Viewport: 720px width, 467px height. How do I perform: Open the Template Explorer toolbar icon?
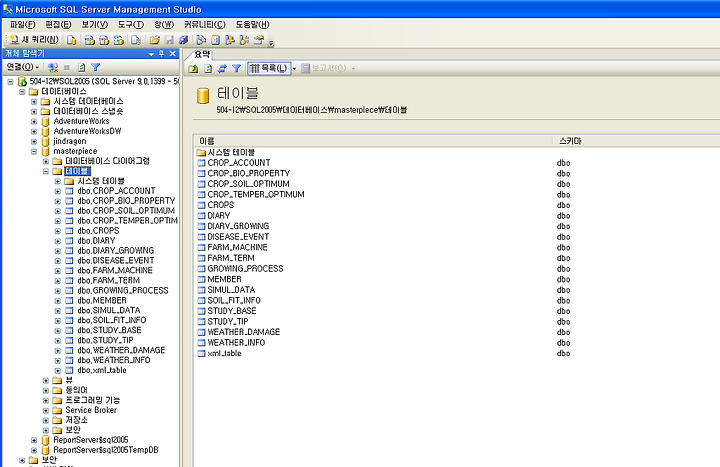click(x=244, y=40)
